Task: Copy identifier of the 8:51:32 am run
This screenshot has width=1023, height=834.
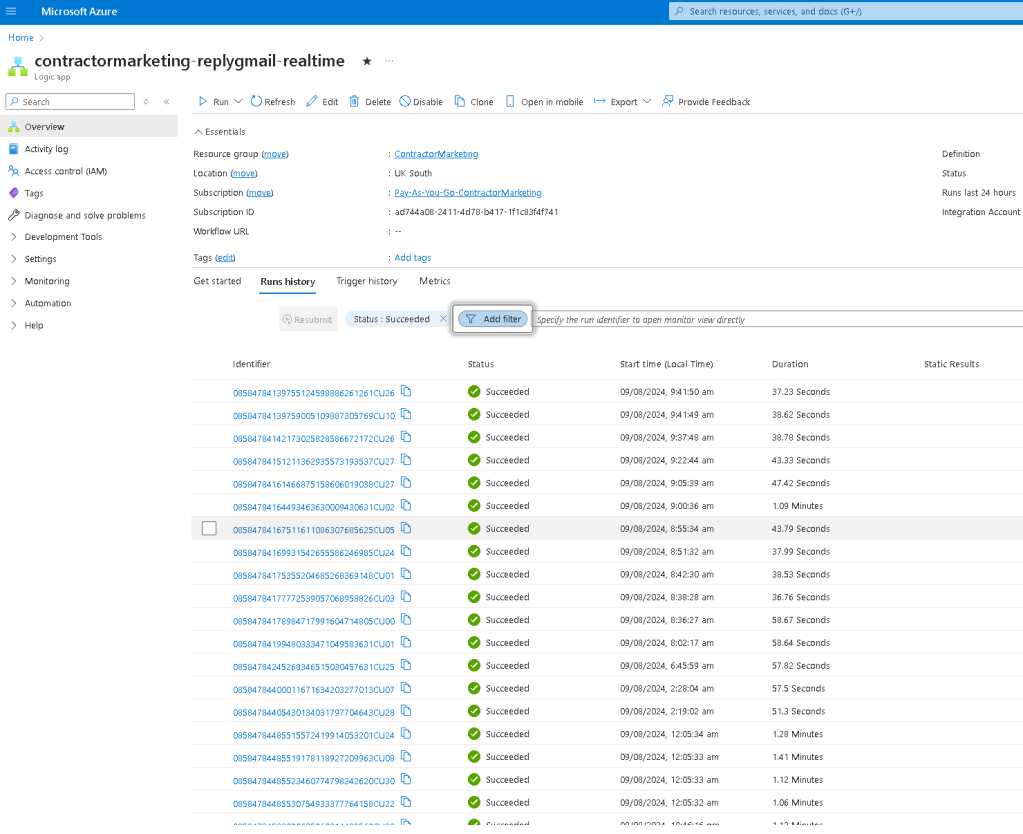Action: coord(406,551)
